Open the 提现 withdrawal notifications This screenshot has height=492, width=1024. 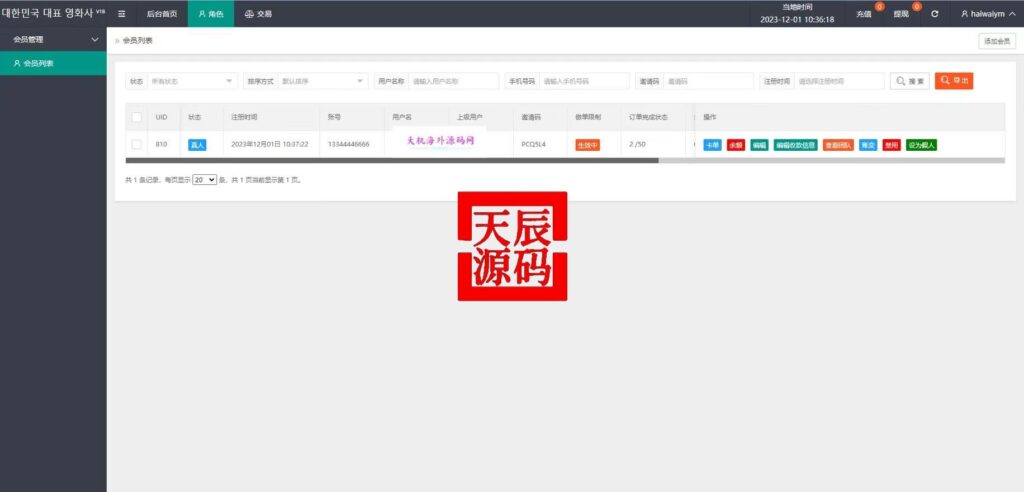tap(901, 14)
